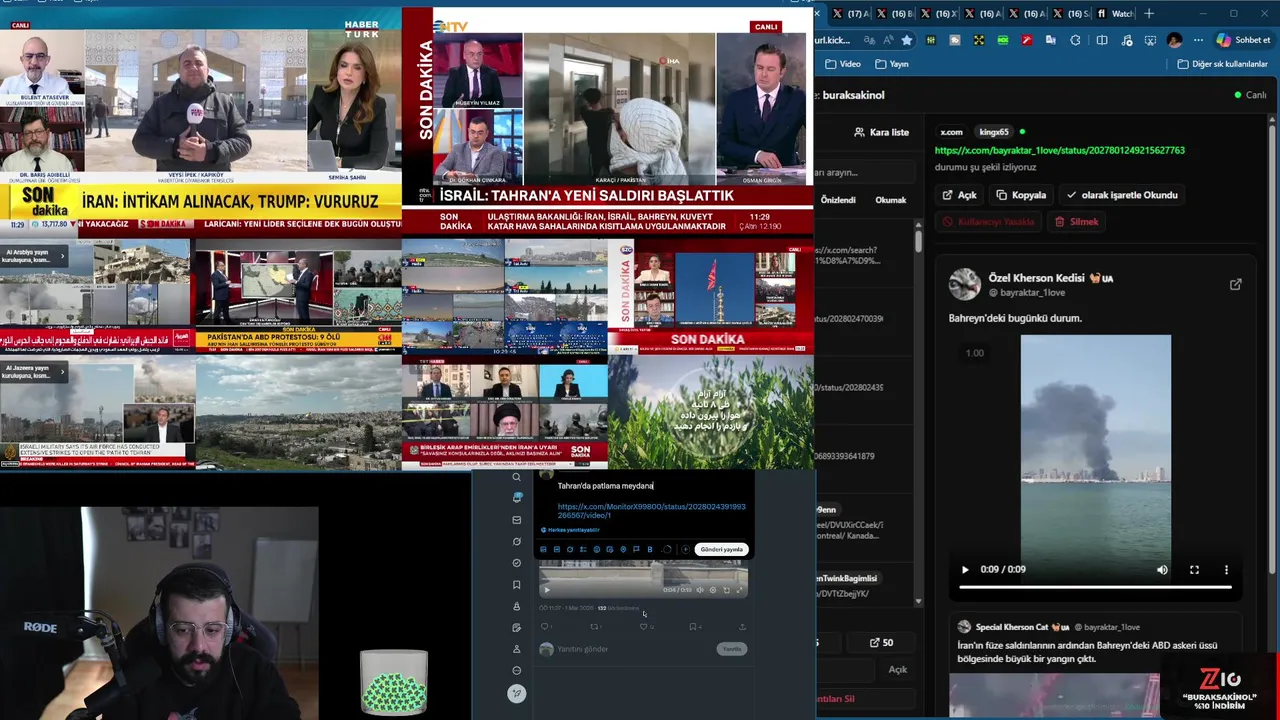Viewport: 1280px width, 720px height.
Task: Expand tweet video to fullscreen in X
Action: coord(739,590)
